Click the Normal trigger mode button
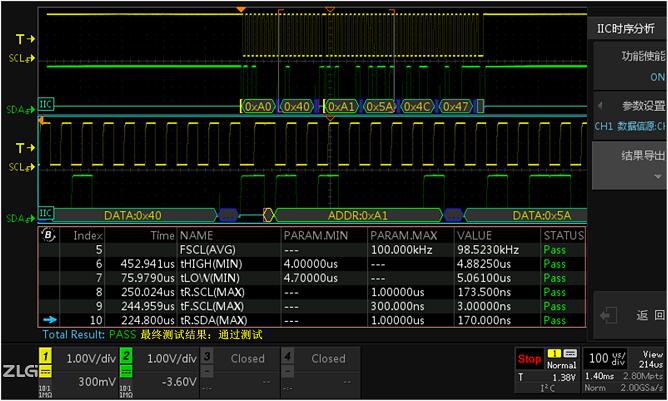Image resolution: width=668 pixels, height=401 pixels. coord(562,365)
